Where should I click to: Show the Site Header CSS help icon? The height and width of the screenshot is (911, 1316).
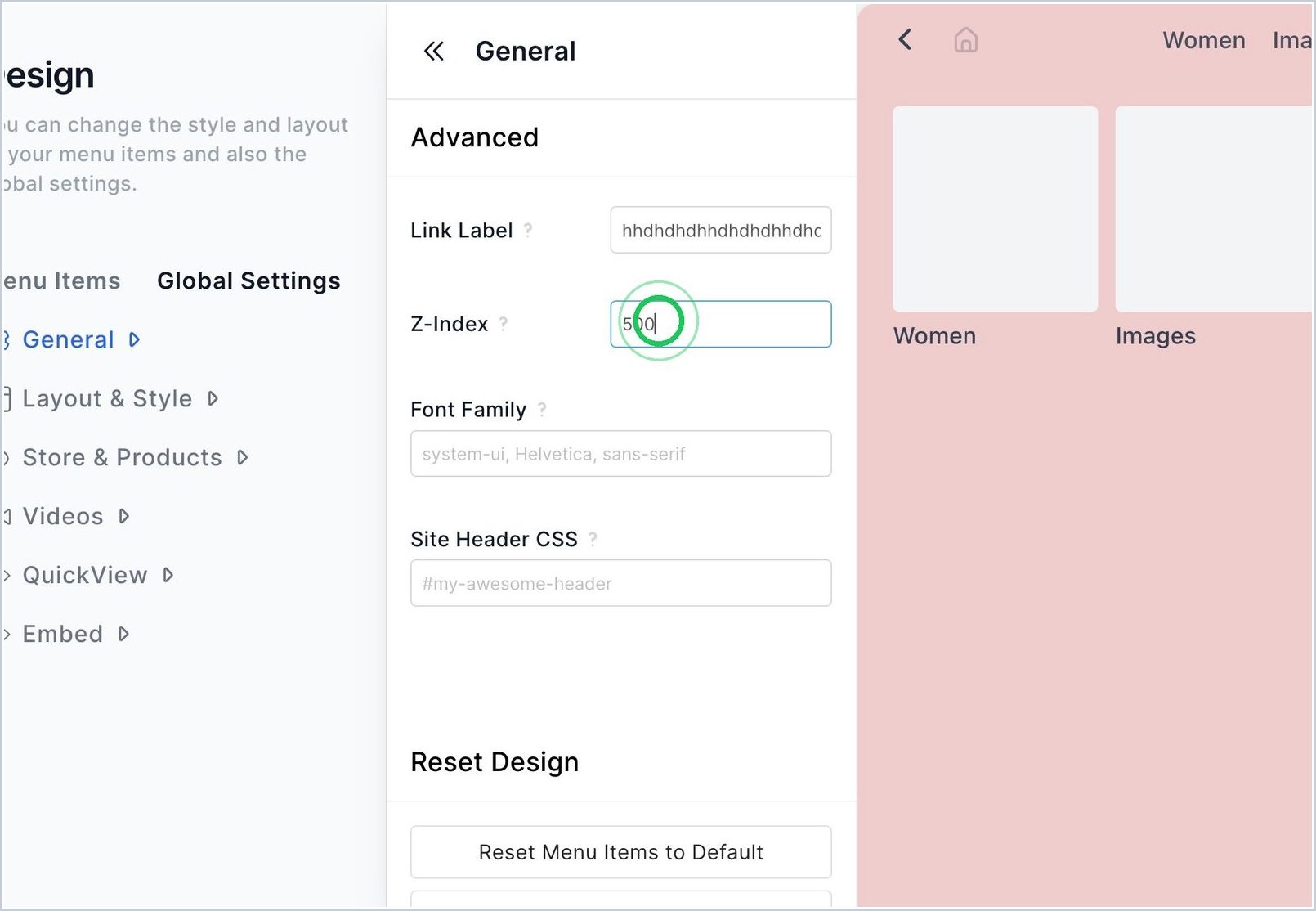pyautogui.click(x=593, y=539)
